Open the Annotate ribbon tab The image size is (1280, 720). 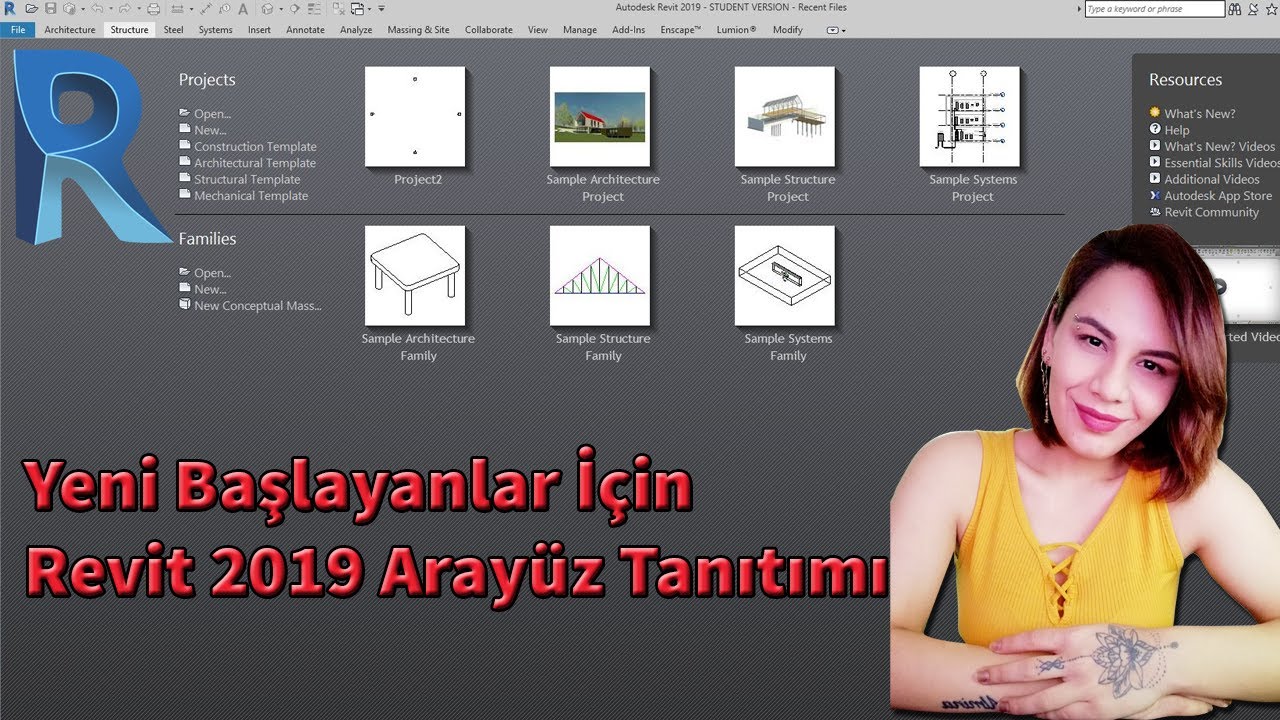point(305,30)
